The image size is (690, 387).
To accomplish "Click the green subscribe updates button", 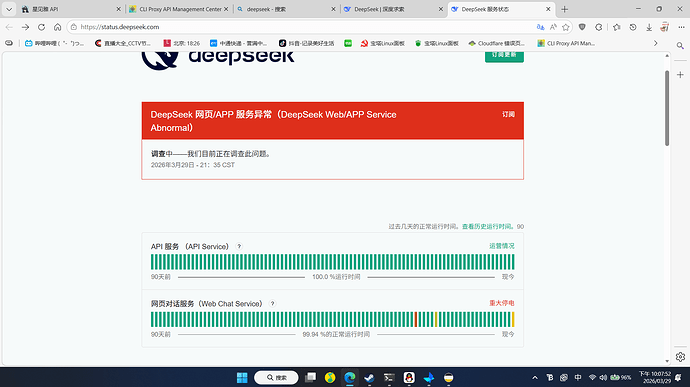I will (504, 56).
